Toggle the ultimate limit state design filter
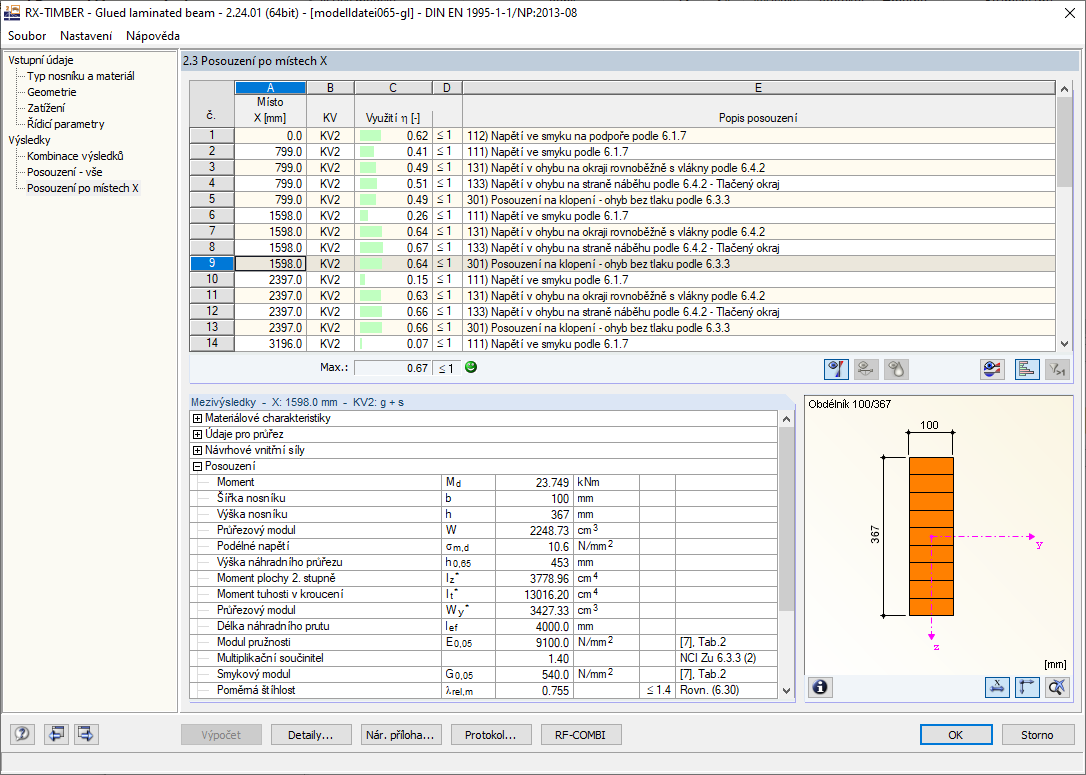The height and width of the screenshot is (775, 1086). pos(836,369)
